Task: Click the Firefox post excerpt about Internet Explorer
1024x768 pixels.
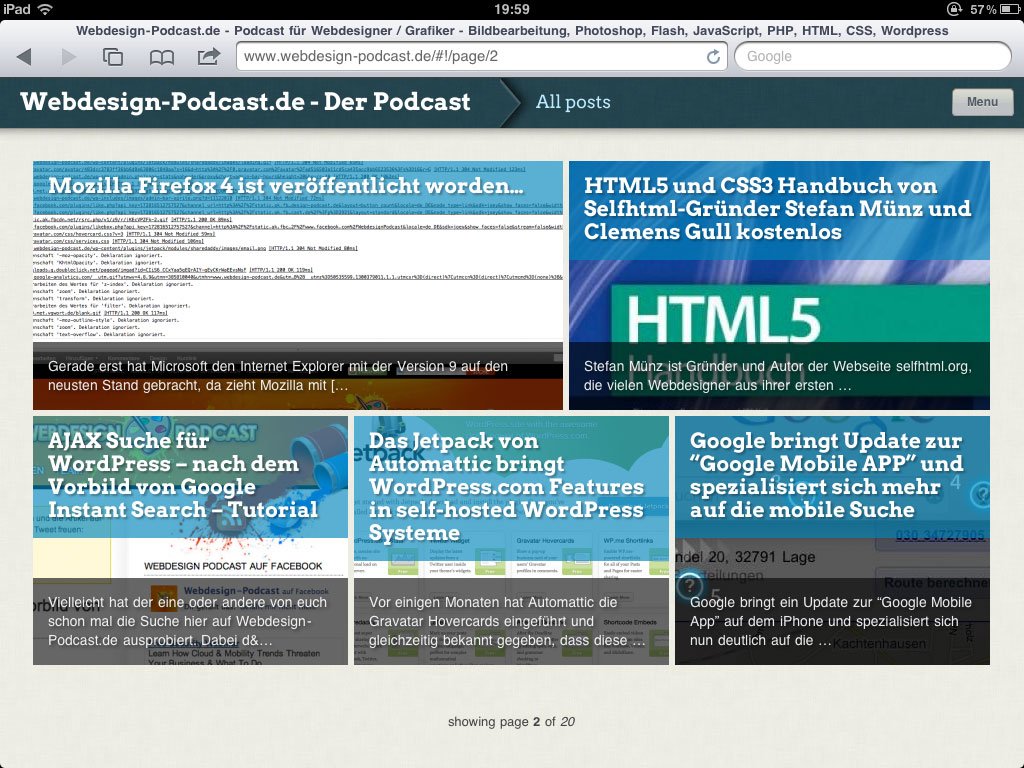Action: click(x=278, y=376)
